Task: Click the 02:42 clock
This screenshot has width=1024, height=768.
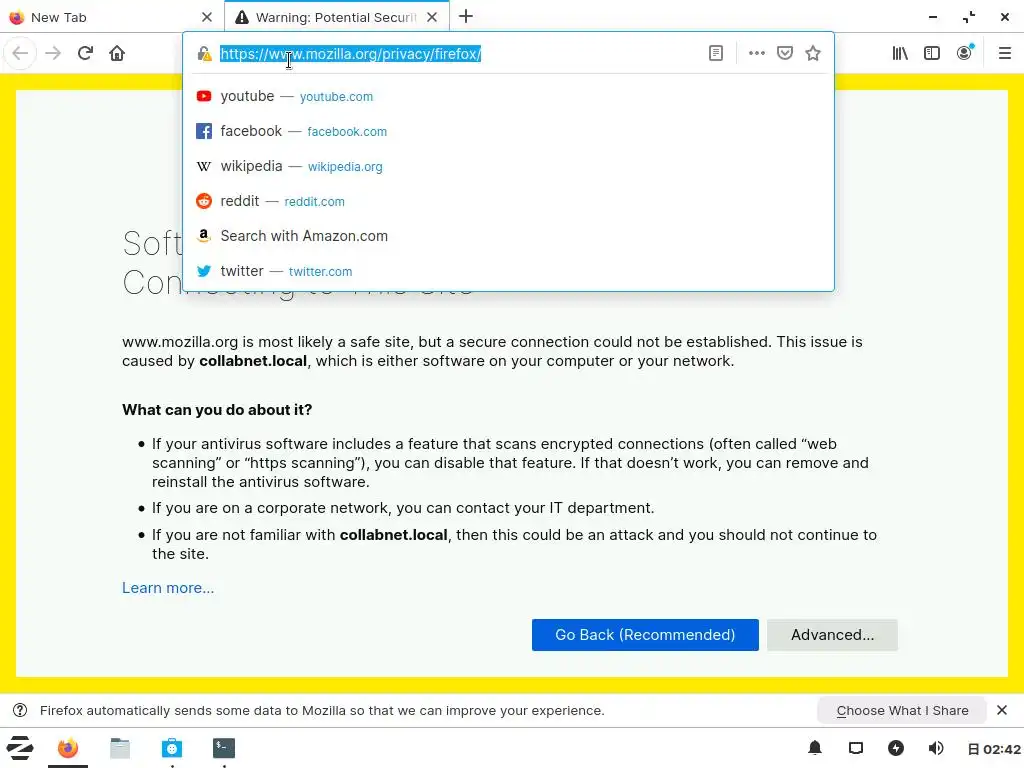Action: tap(995, 749)
